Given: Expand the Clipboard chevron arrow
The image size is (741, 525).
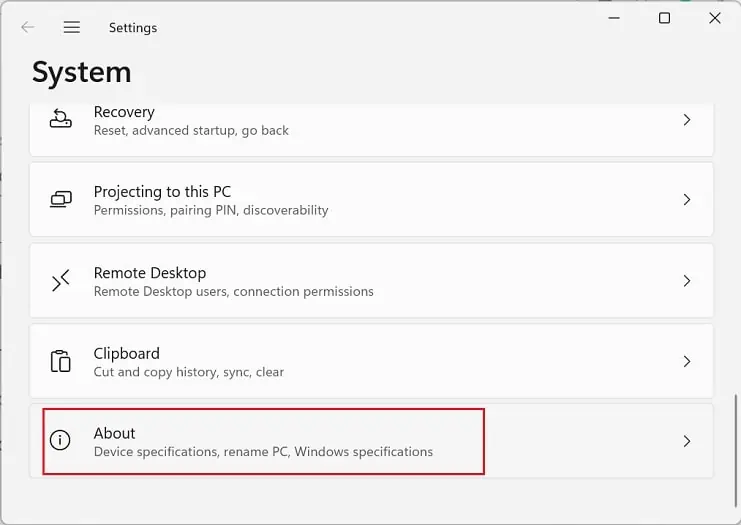Looking at the screenshot, I should coord(686,361).
